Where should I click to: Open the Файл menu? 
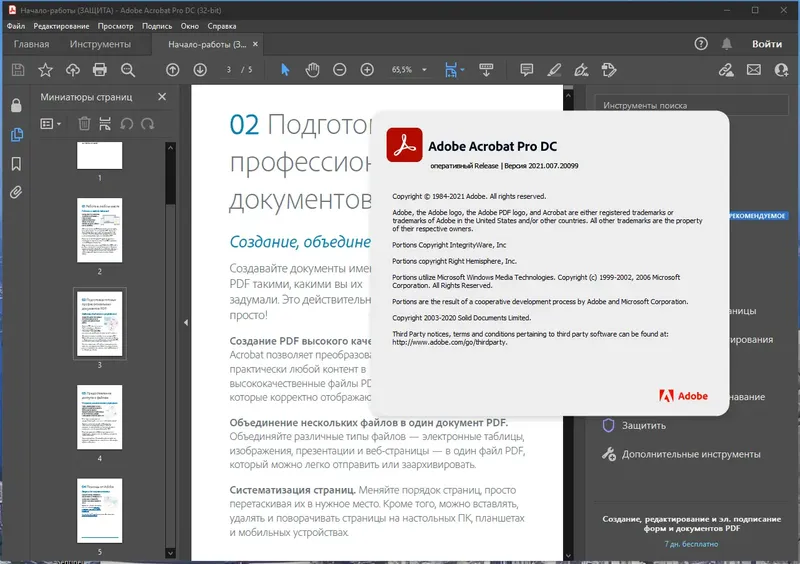[16, 26]
